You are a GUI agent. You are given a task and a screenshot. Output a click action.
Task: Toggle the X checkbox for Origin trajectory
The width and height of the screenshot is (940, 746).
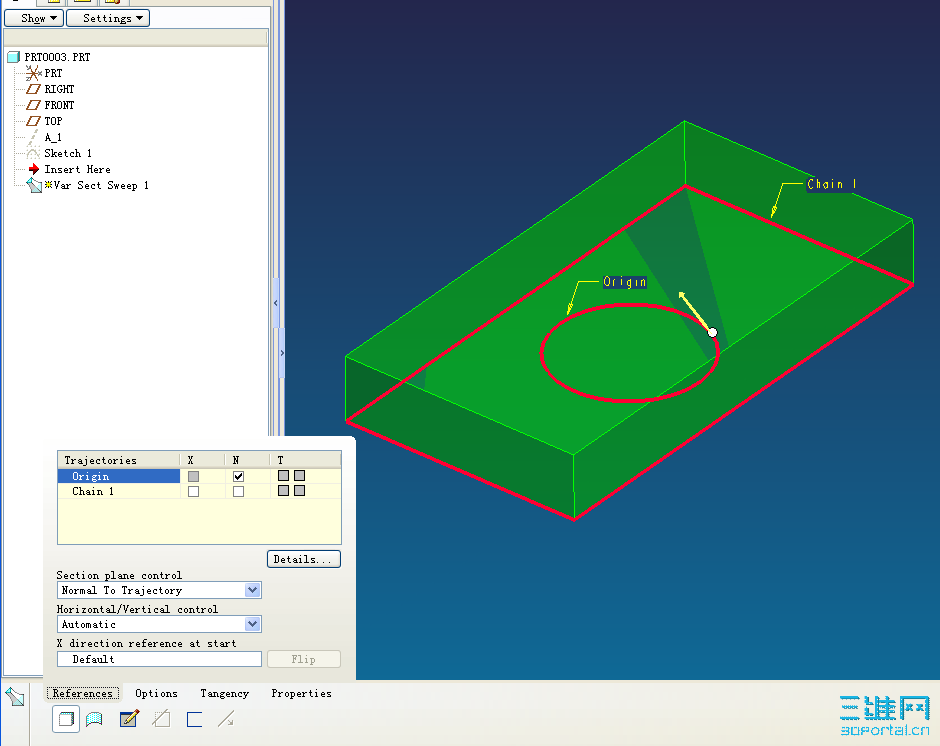[193, 476]
